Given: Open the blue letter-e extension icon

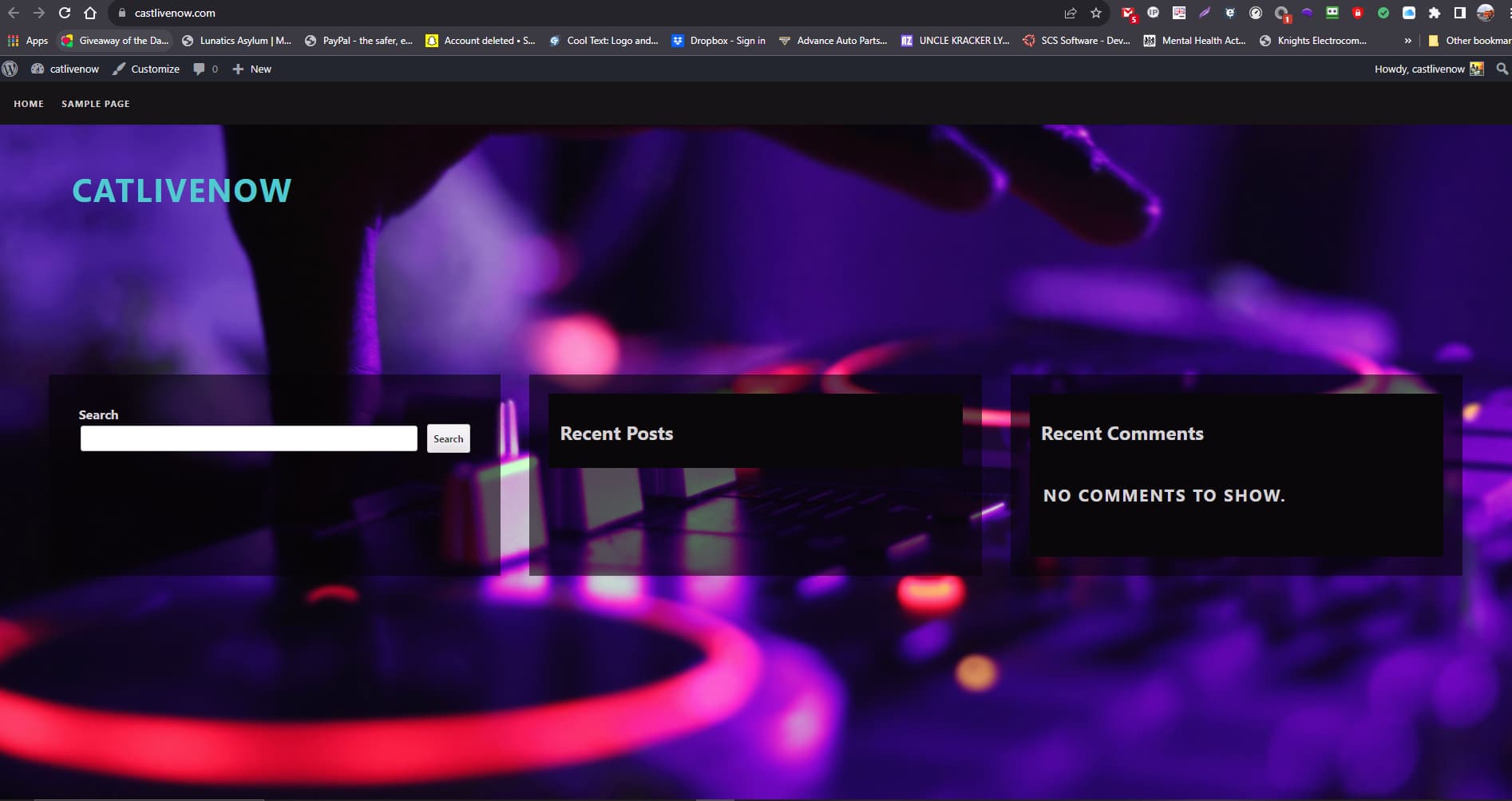Looking at the screenshot, I should [1230, 13].
